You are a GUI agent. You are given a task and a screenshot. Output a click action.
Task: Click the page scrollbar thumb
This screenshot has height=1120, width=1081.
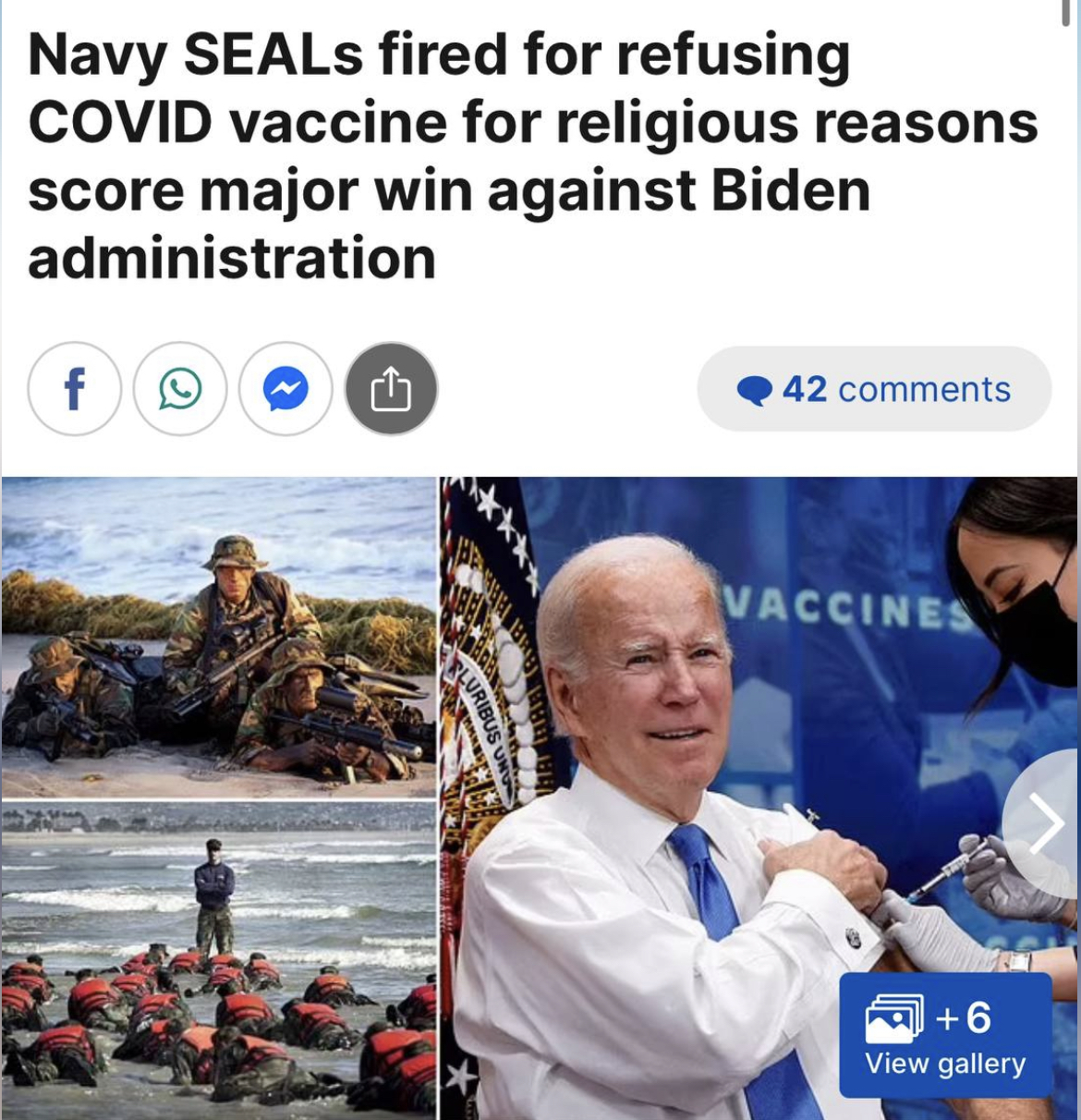pos(1066,14)
